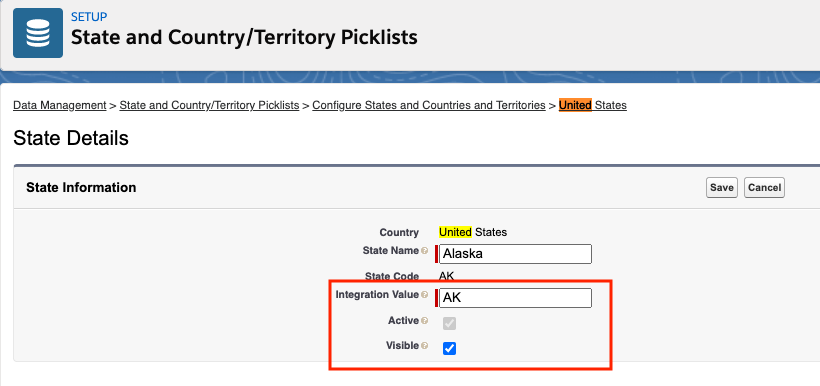Viewport: 820px width, 386px height.
Task: Click the SETUP label above the title
Action: click(89, 16)
